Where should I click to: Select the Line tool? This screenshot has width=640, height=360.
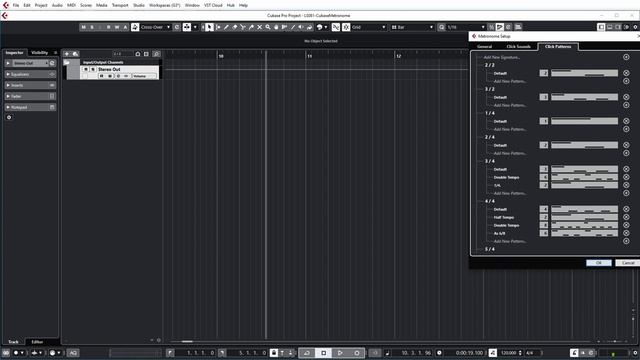(293, 27)
